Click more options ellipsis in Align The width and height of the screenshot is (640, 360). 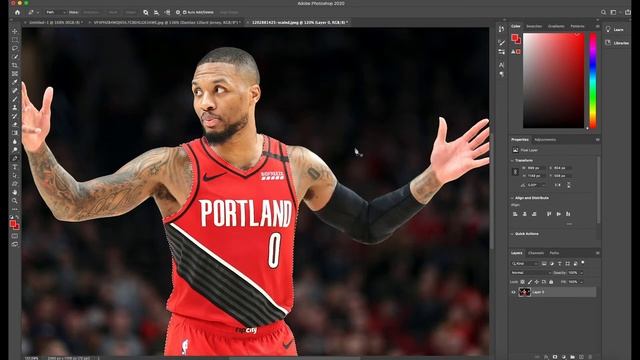pyautogui.click(x=569, y=224)
